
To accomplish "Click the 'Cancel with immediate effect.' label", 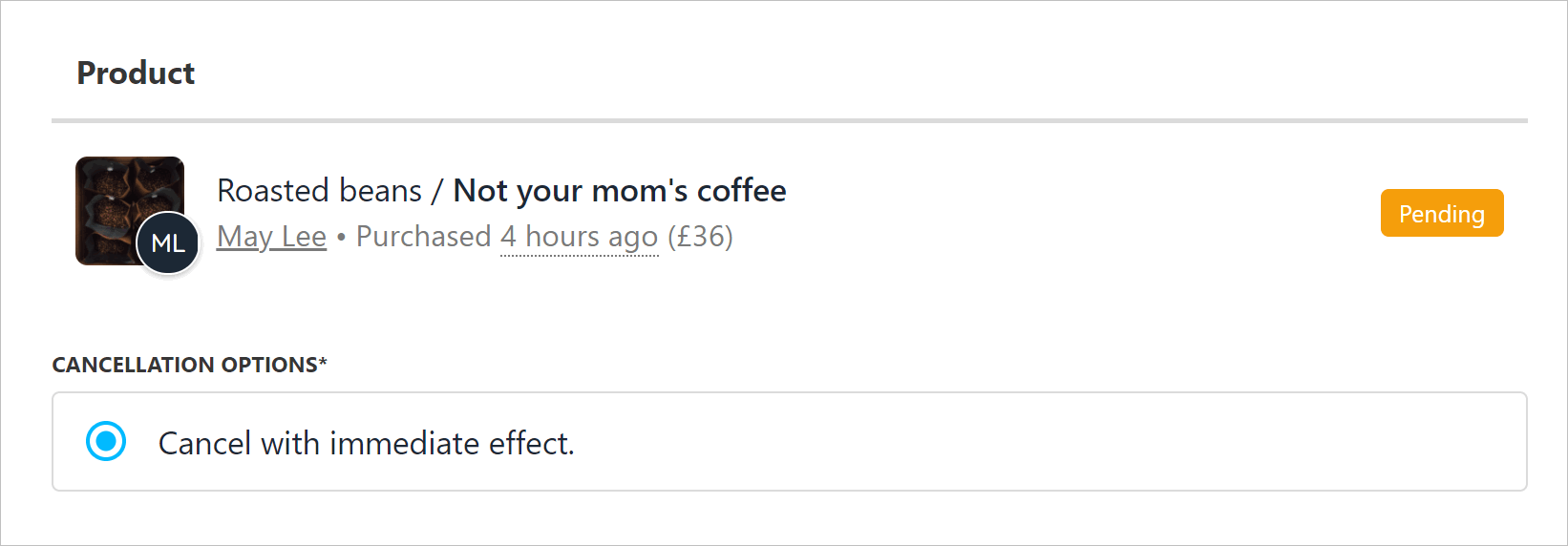I will [x=366, y=444].
